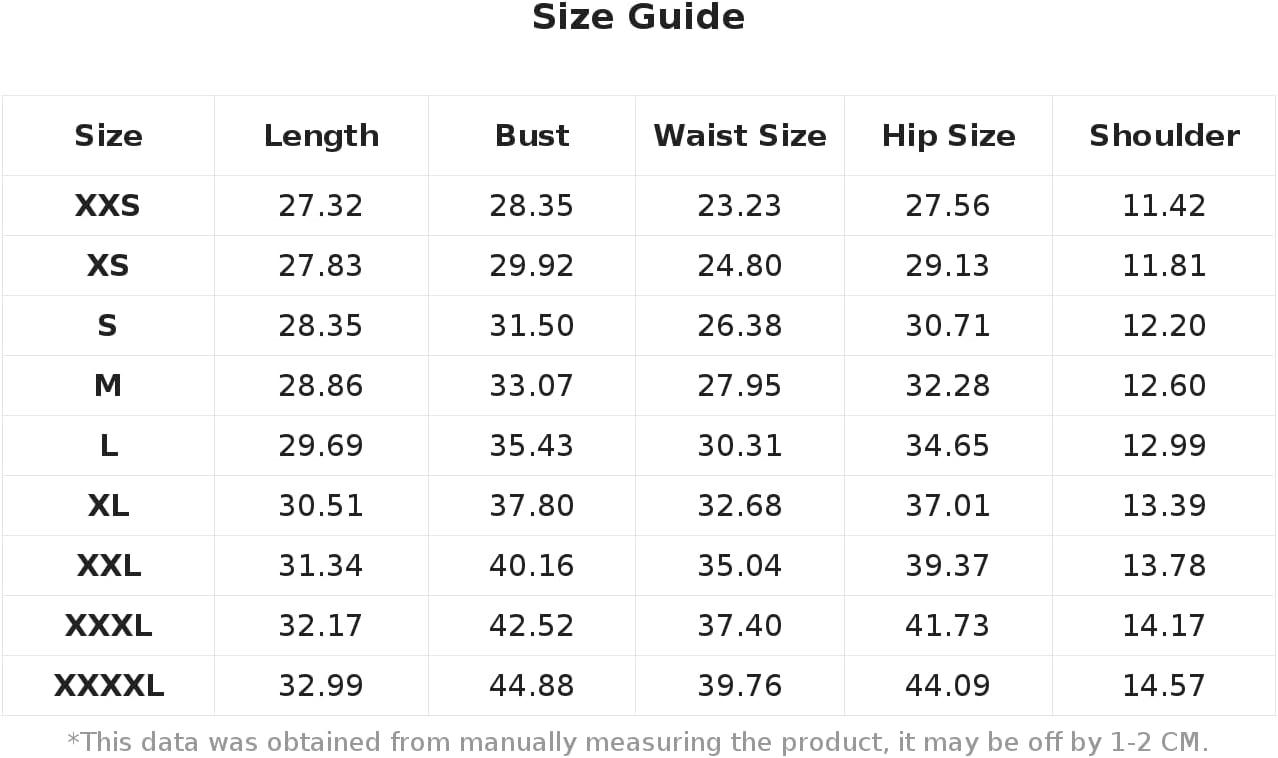
Task: Select the M size row label
Action: tap(108, 386)
